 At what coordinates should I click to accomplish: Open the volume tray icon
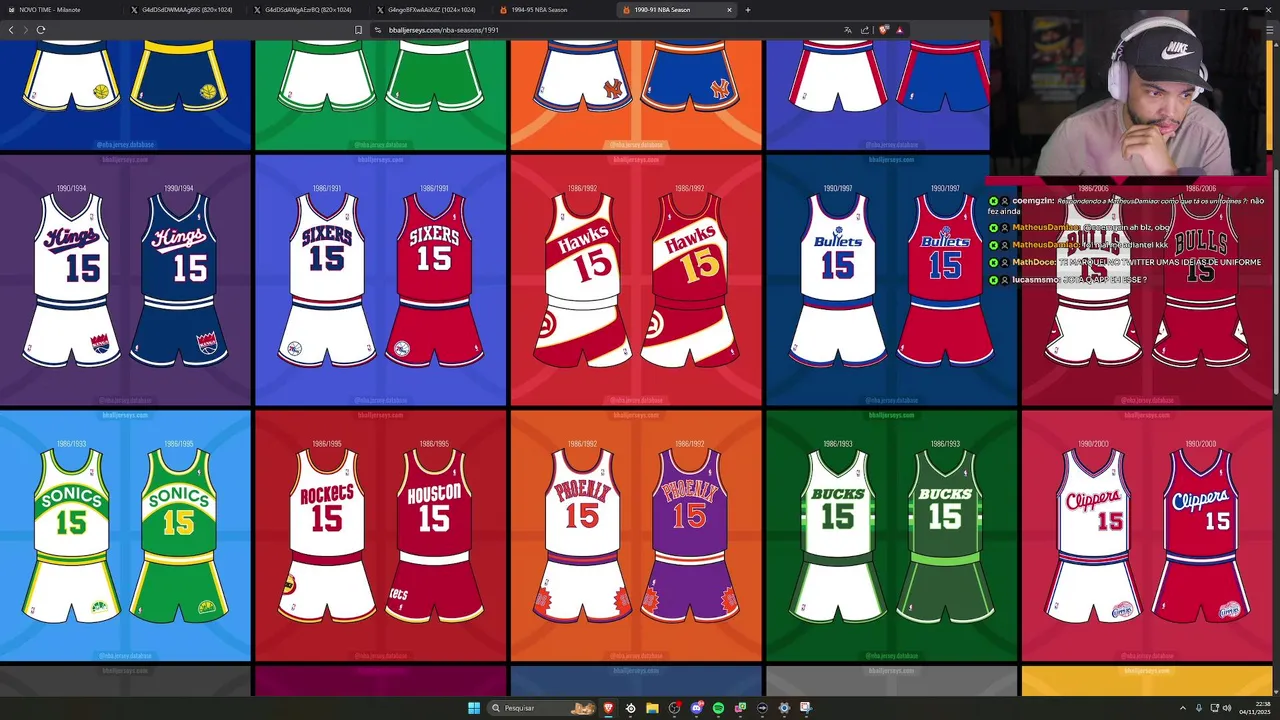[x=1228, y=708]
